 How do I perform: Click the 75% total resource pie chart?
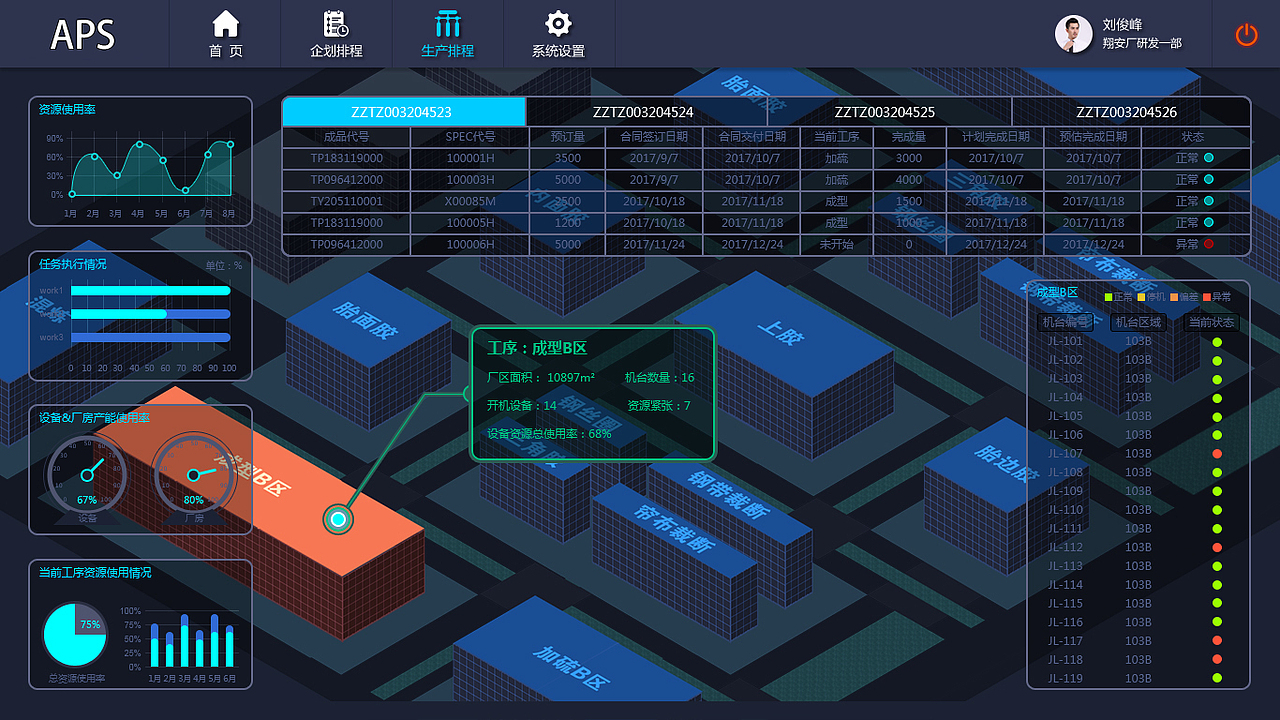click(x=74, y=635)
